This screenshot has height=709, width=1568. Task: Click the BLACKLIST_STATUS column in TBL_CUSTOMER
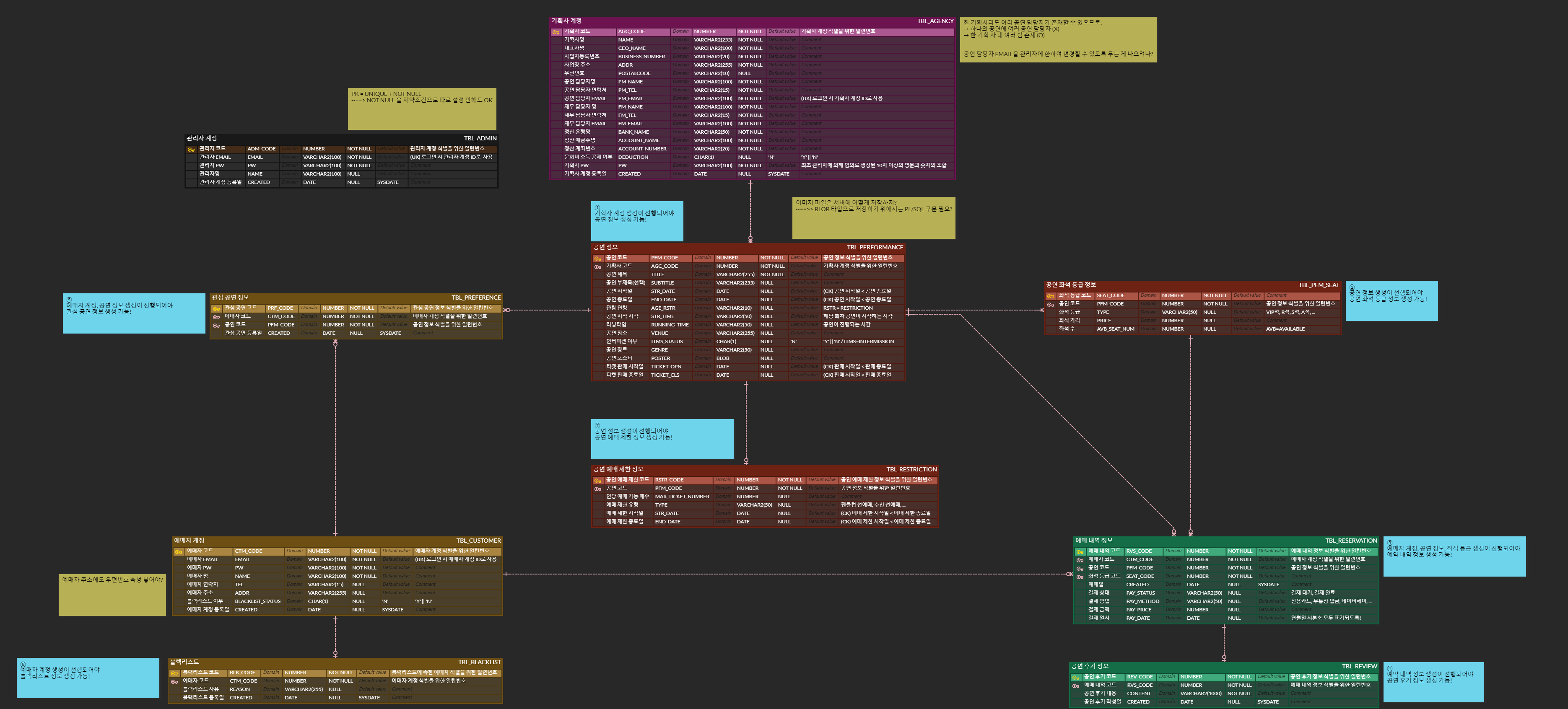[x=257, y=601]
